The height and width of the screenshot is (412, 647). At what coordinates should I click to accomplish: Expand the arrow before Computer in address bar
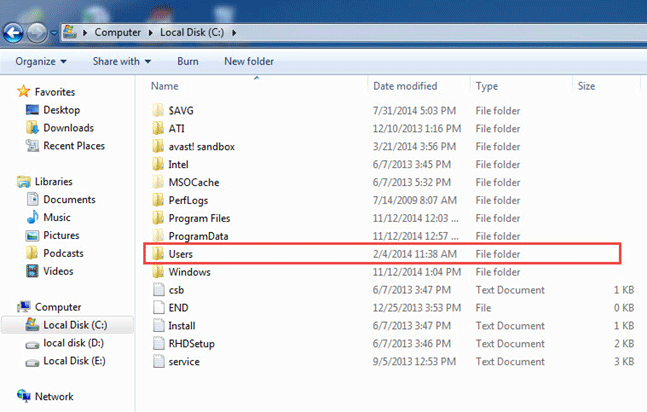[x=85, y=33]
